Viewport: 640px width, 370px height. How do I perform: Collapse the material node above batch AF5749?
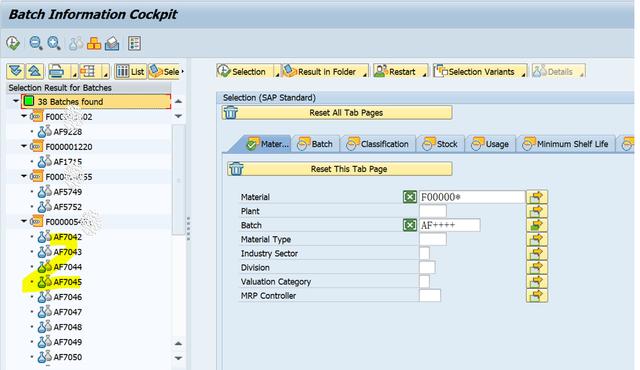click(x=24, y=176)
